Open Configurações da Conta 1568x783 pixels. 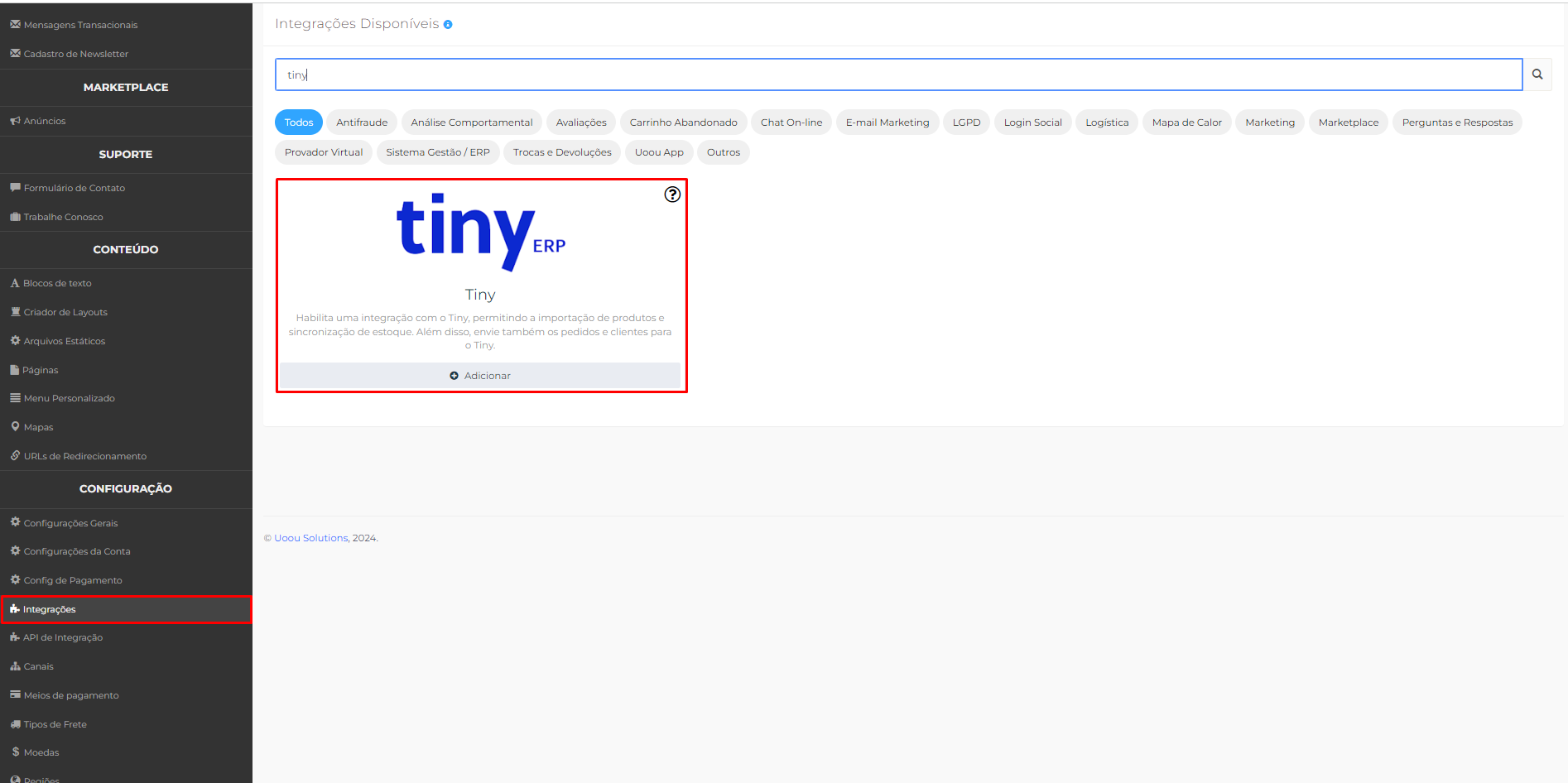[126, 551]
